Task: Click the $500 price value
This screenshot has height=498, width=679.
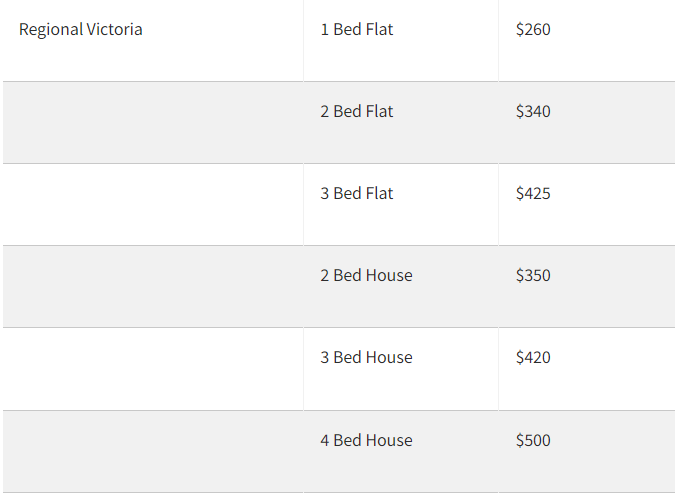Action: [533, 440]
